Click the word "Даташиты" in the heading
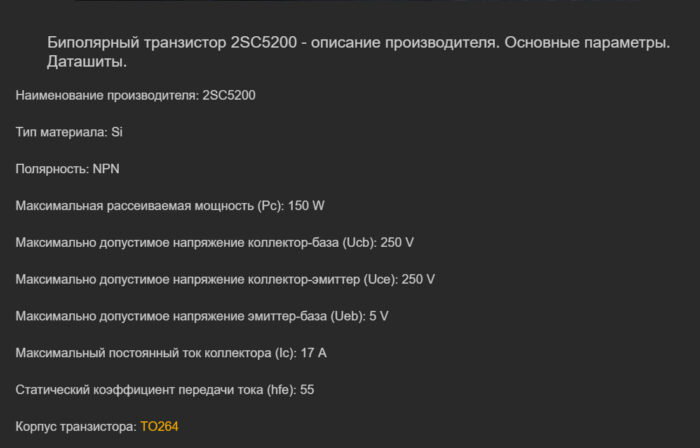The image size is (700, 448). 86,62
